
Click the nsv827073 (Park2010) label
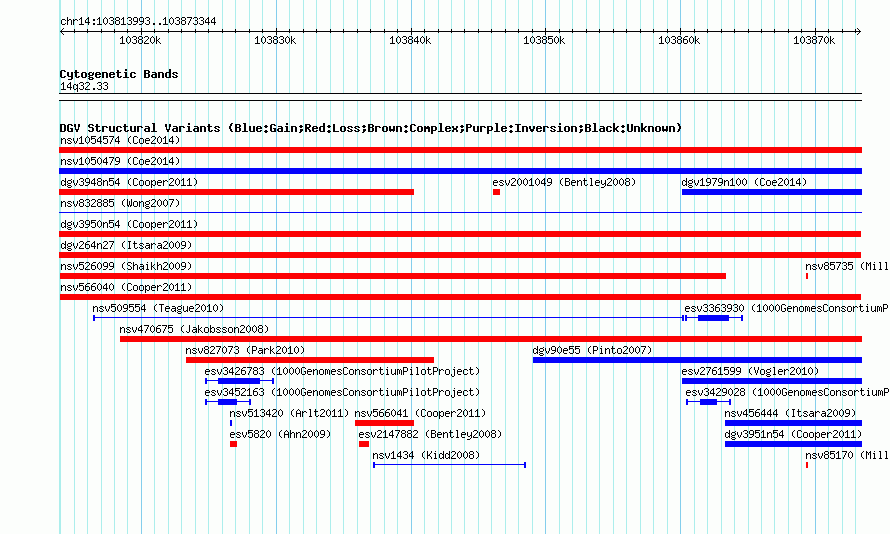pyautogui.click(x=245, y=350)
